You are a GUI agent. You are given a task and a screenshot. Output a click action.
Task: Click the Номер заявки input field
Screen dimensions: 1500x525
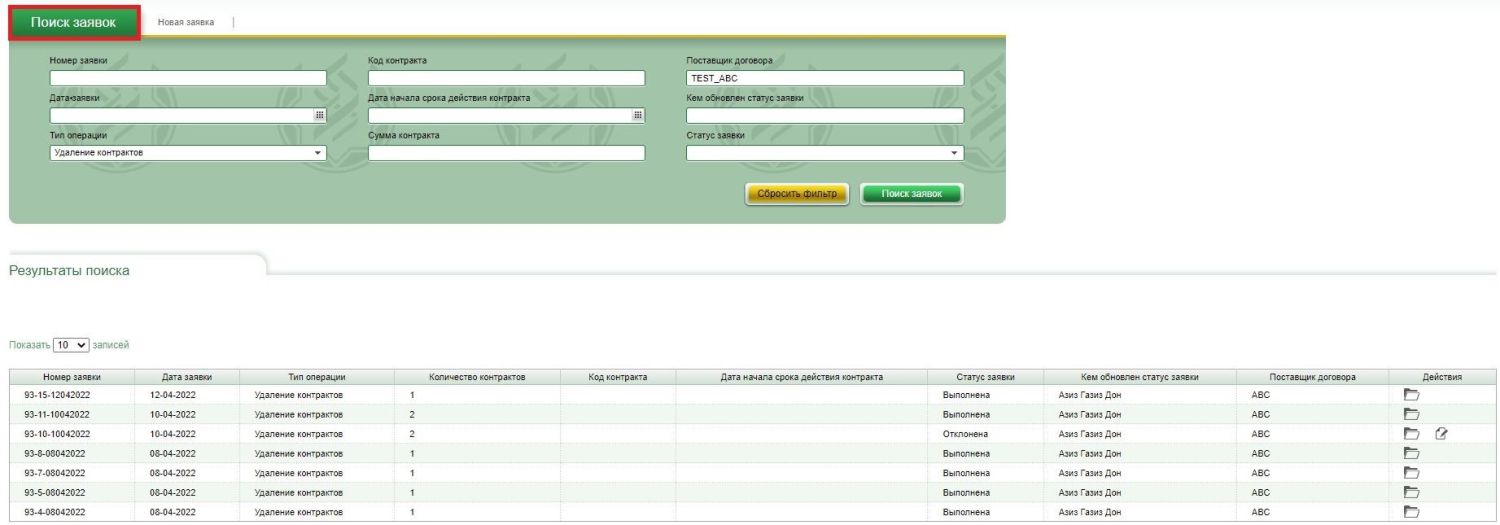click(x=188, y=78)
